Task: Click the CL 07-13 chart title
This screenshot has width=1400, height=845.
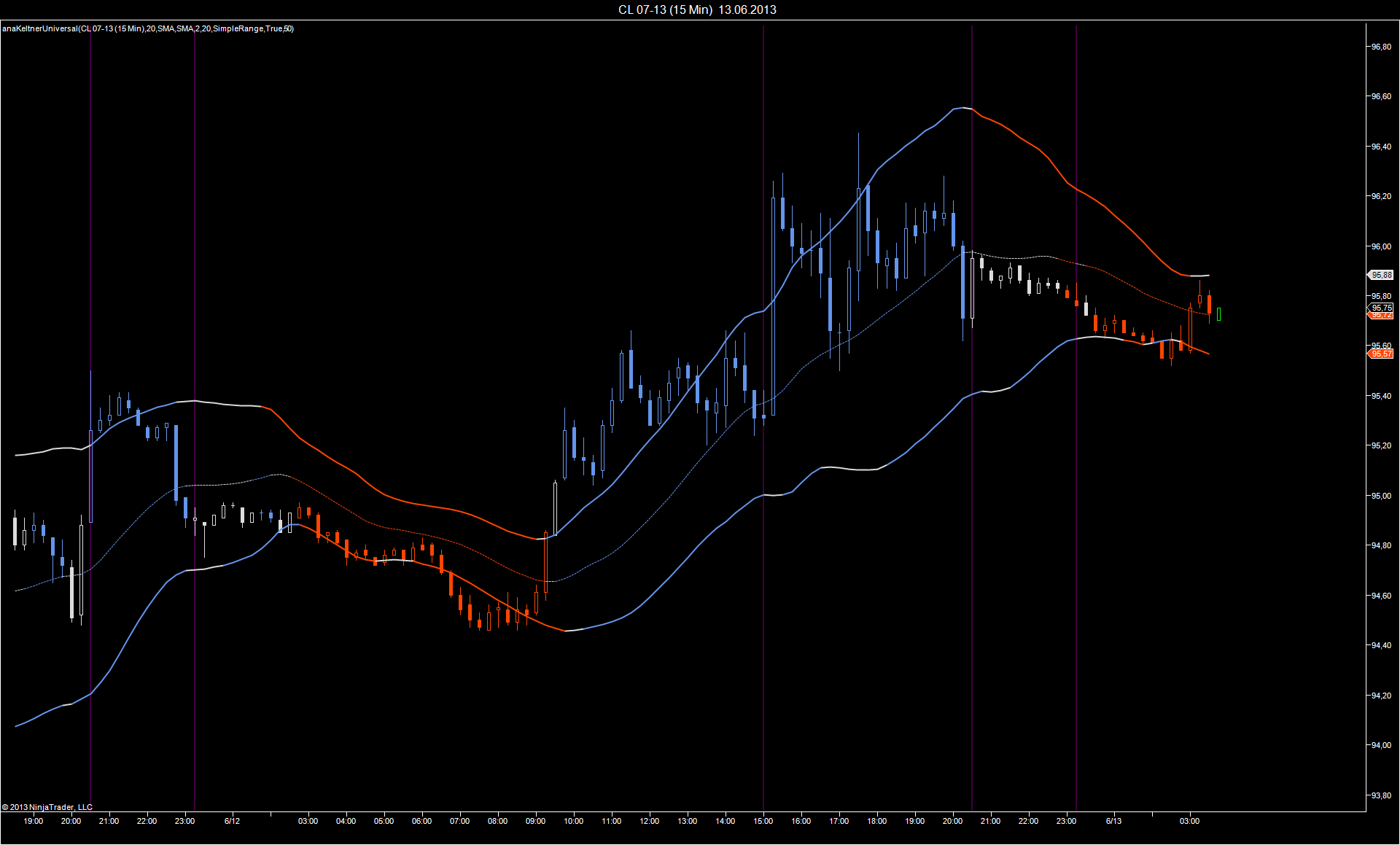Action: point(696,9)
